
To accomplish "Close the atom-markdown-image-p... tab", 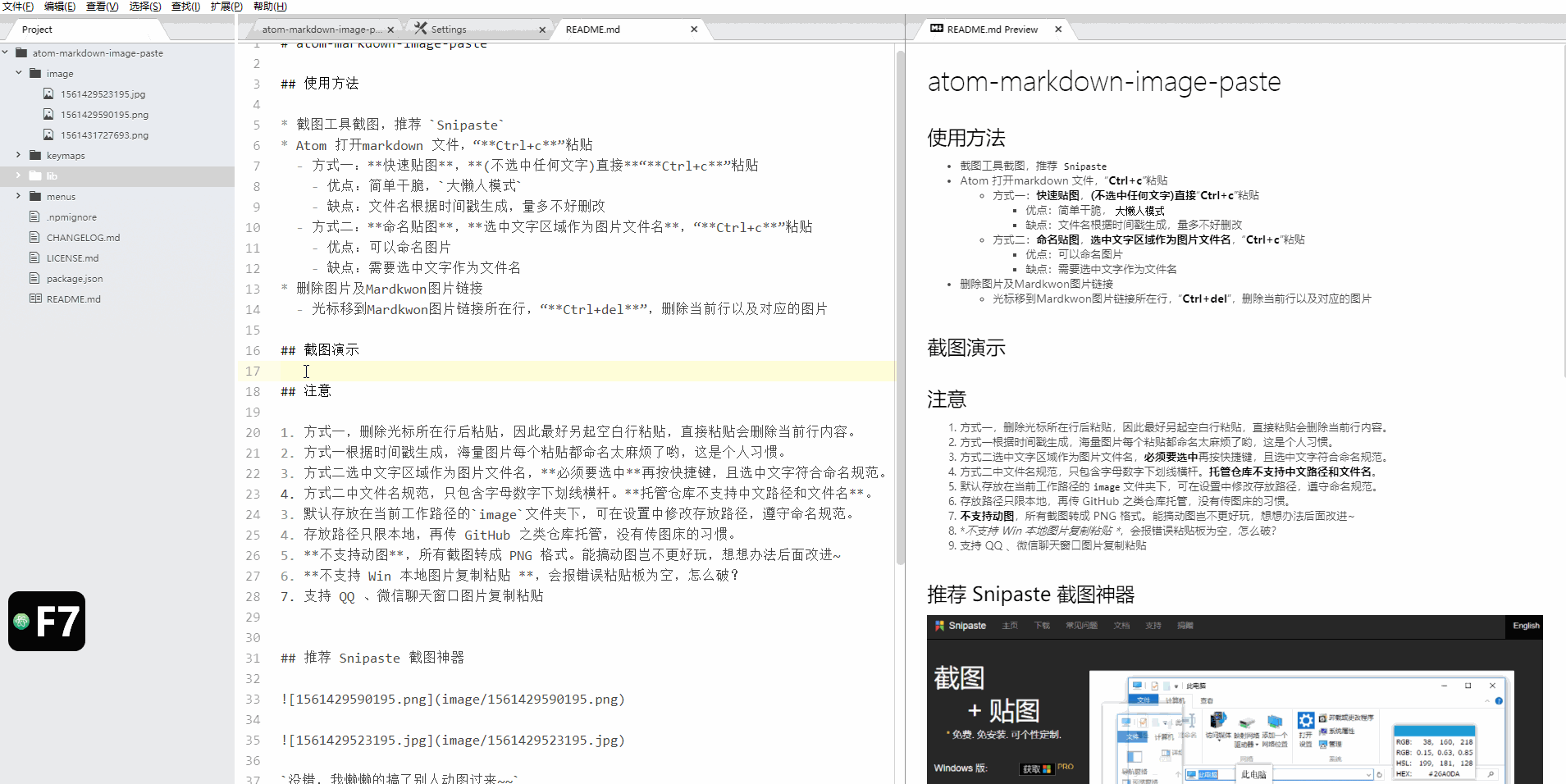I will (390, 30).
